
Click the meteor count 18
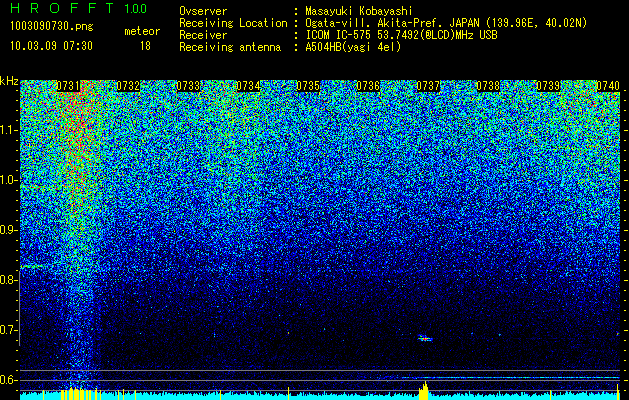(145, 46)
